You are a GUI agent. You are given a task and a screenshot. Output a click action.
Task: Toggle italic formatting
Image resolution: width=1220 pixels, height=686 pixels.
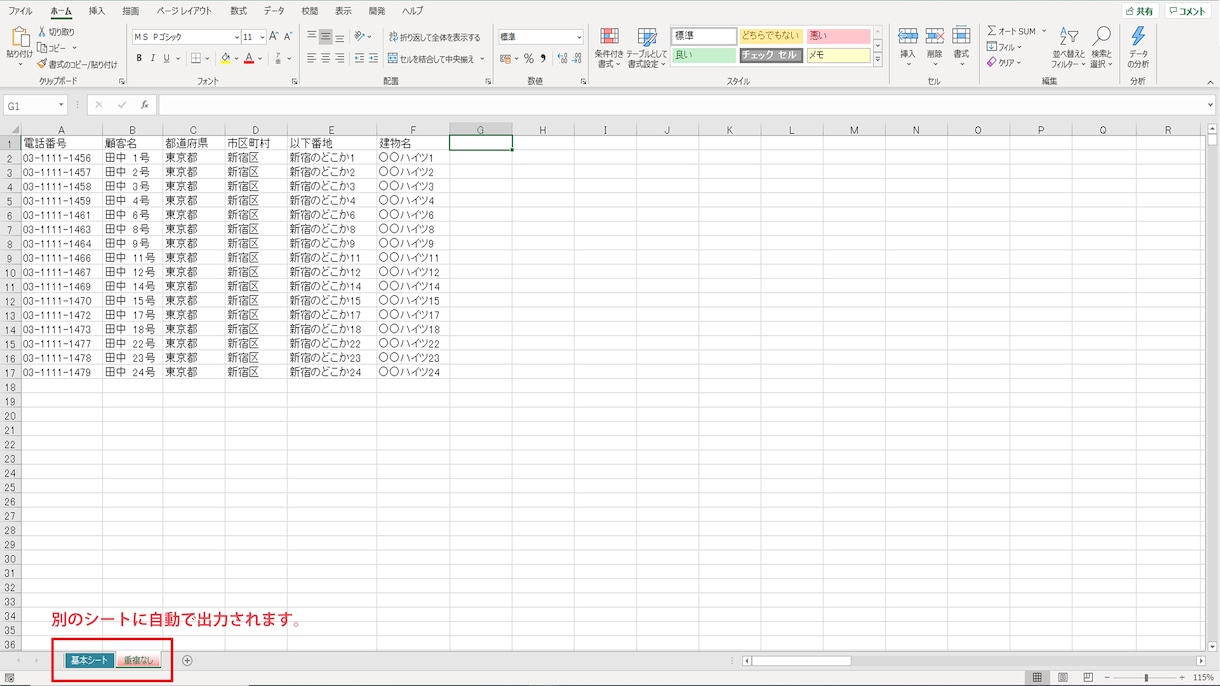[153, 59]
